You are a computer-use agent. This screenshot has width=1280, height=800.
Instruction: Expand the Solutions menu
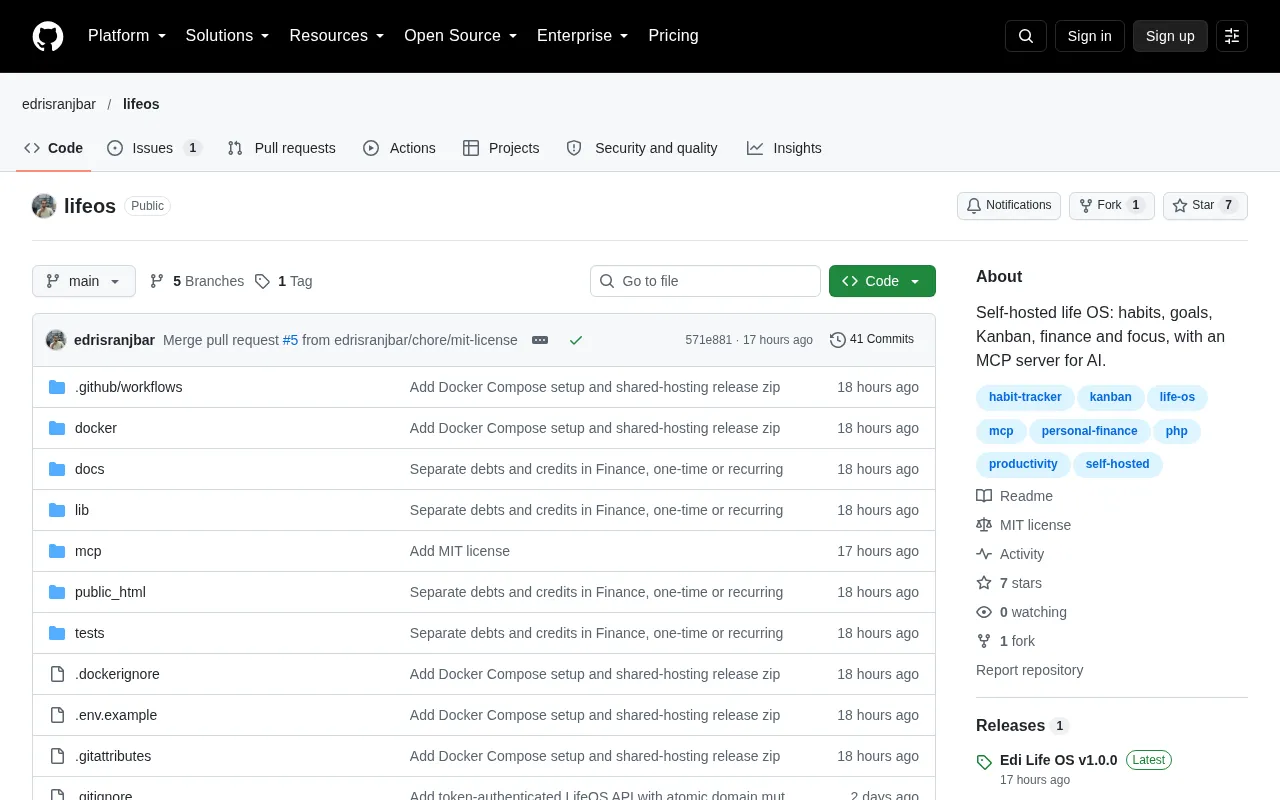[x=228, y=36]
